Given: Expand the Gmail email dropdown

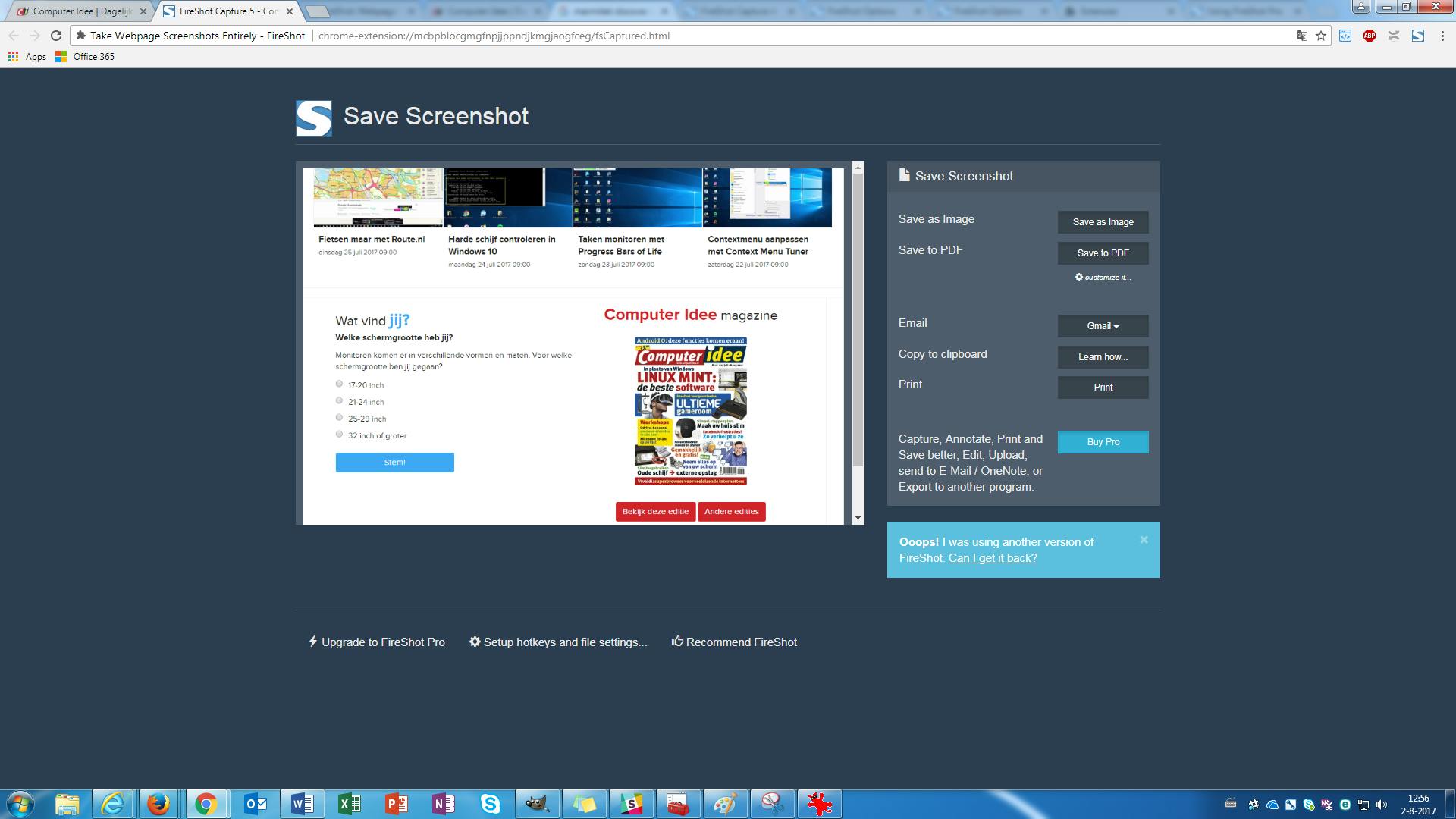Looking at the screenshot, I should pyautogui.click(x=1103, y=326).
